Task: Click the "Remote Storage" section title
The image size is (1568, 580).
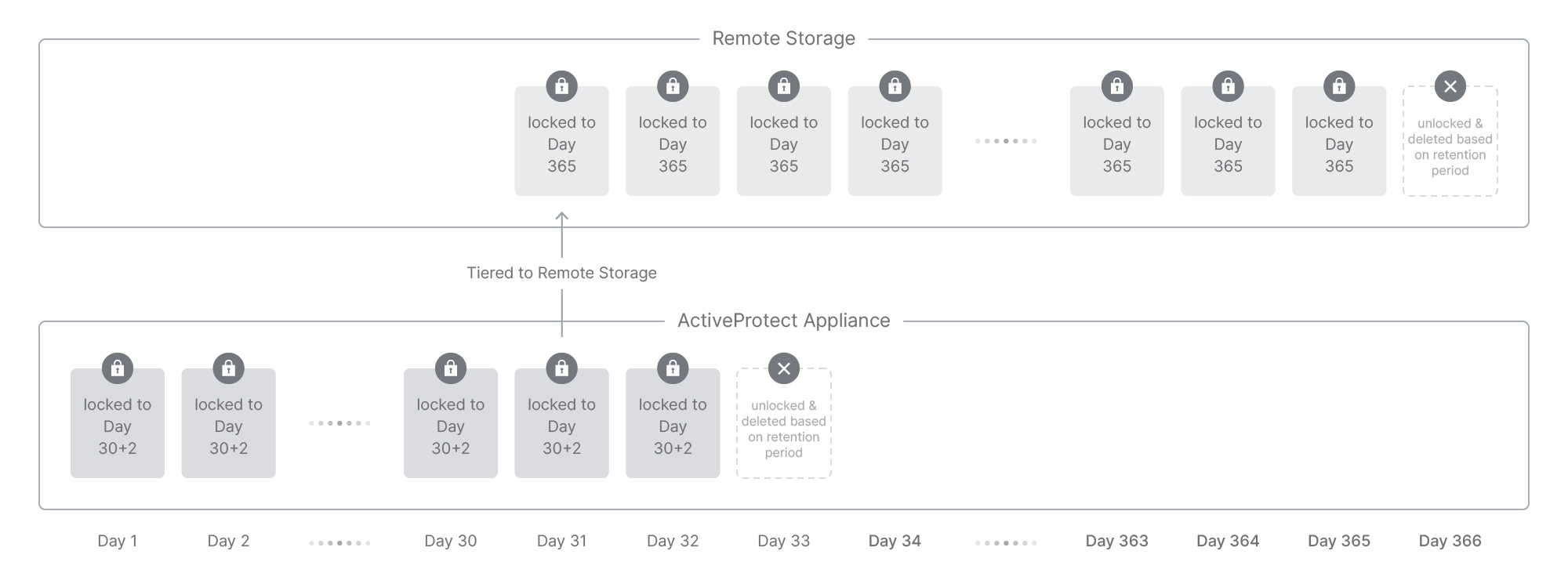Action: (783, 38)
